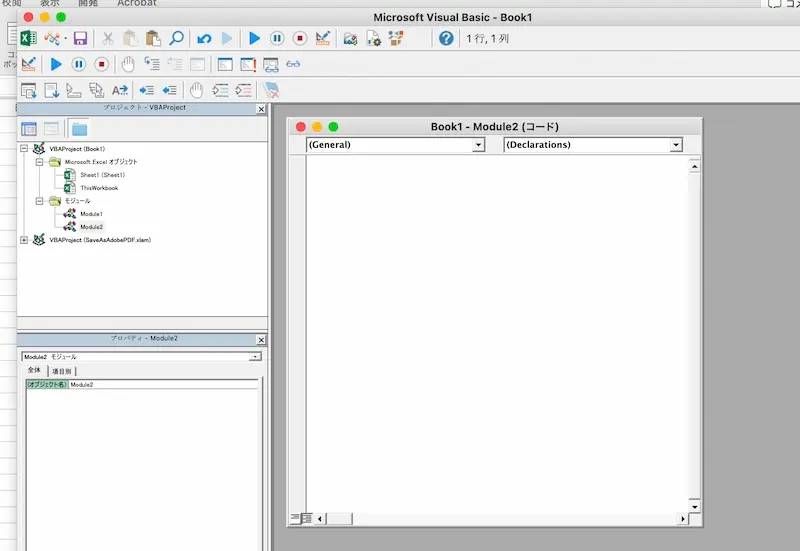Click the Quick Info icon

click(x=74, y=91)
